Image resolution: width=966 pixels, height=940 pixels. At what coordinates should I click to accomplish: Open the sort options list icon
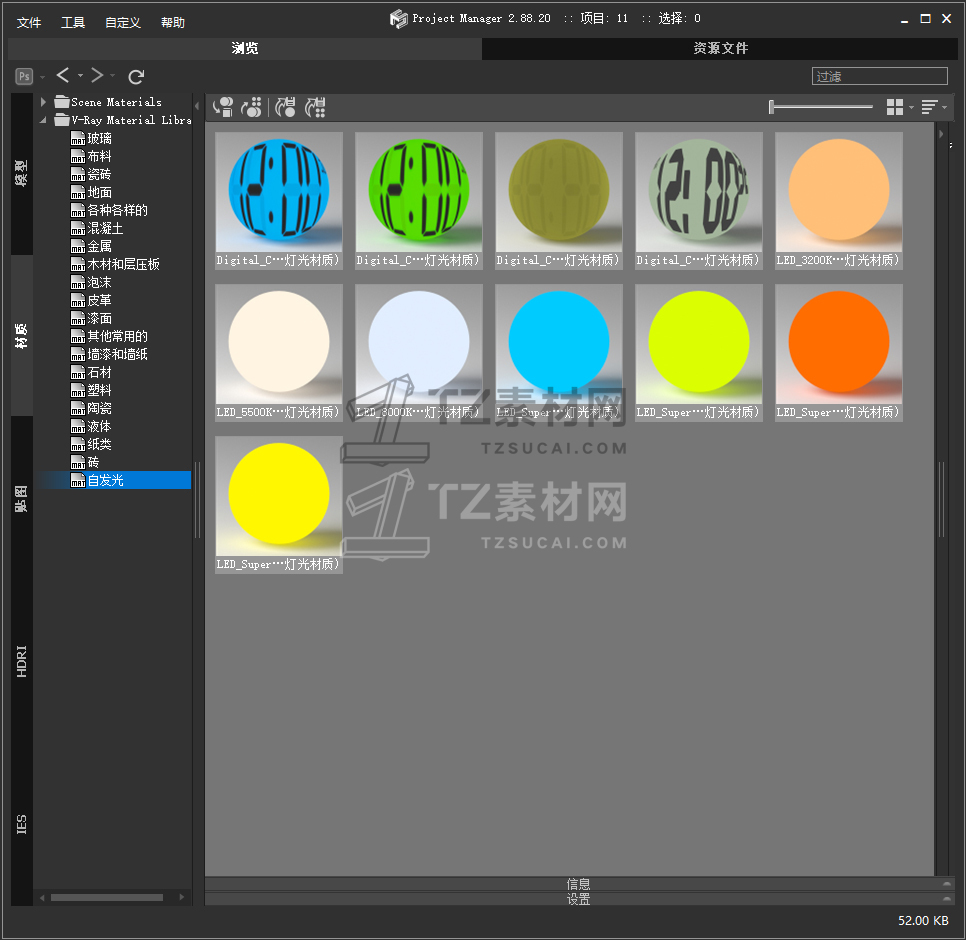pyautogui.click(x=929, y=107)
